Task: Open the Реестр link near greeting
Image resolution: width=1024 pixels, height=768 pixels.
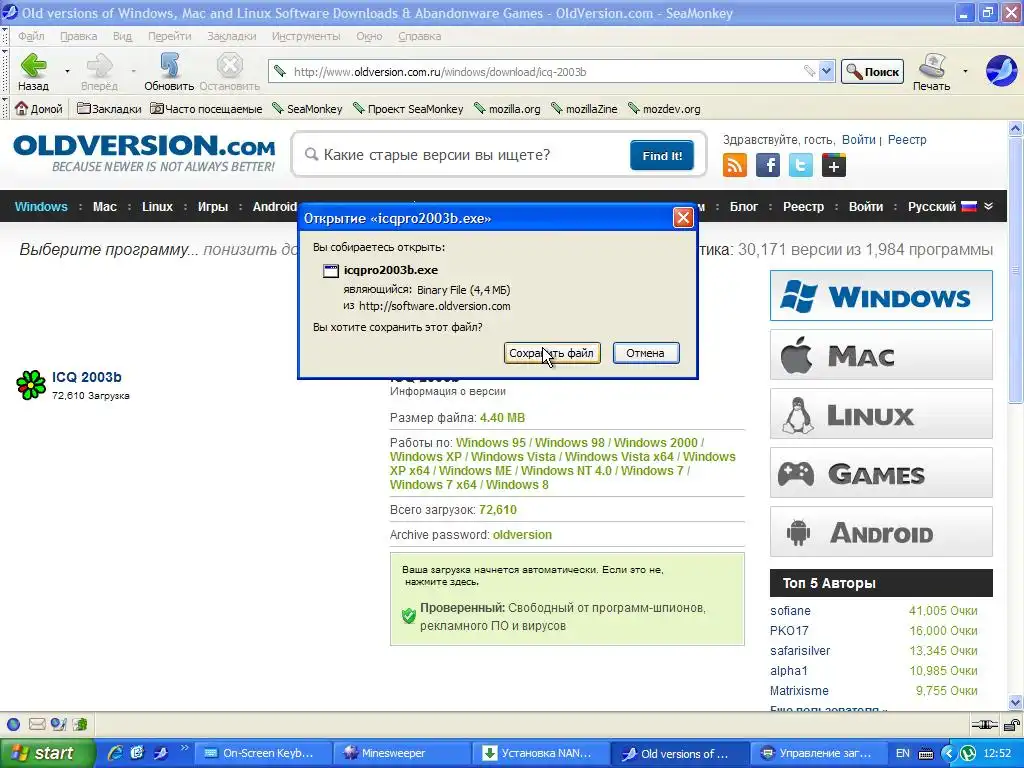Action: [907, 139]
